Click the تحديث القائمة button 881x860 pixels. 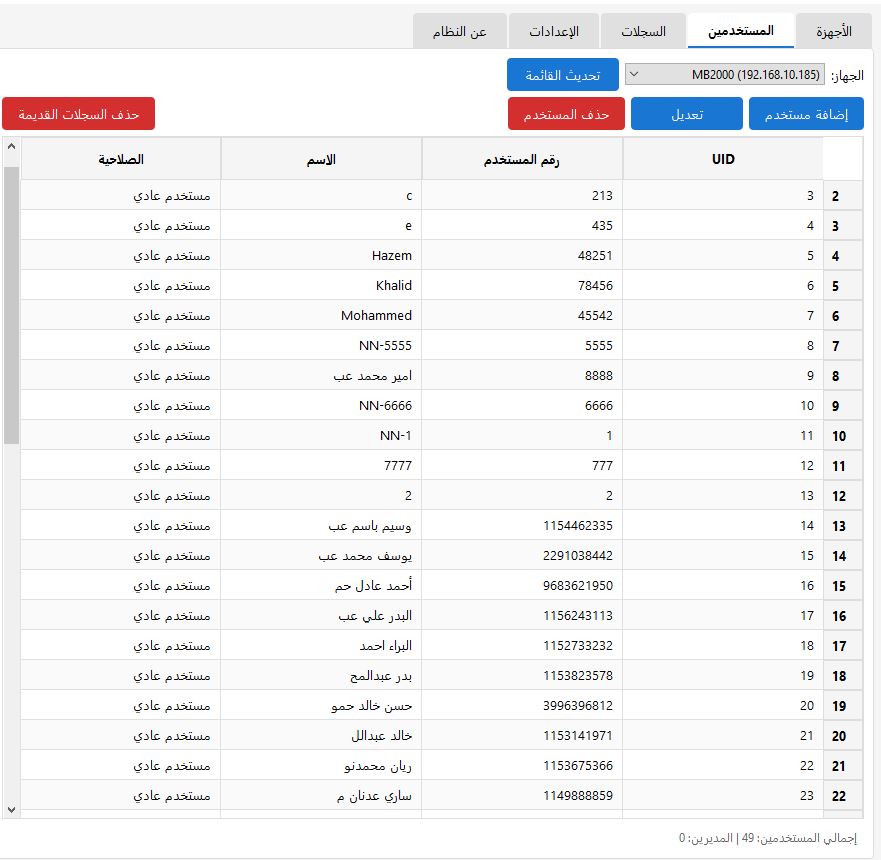(x=563, y=75)
